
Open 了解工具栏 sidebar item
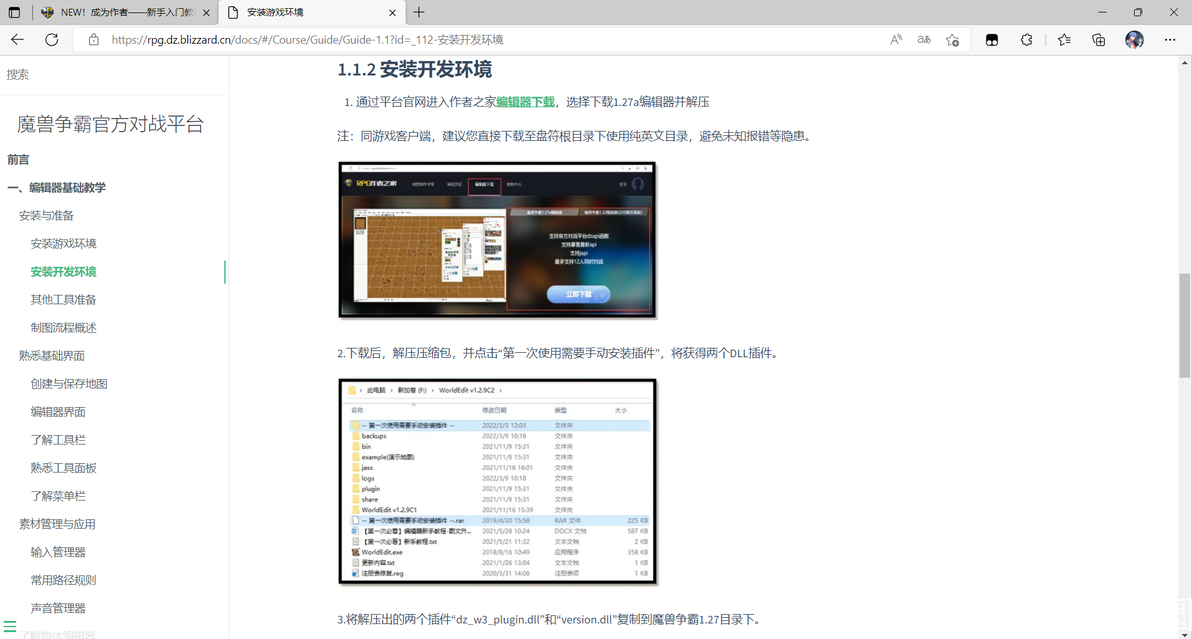click(58, 440)
